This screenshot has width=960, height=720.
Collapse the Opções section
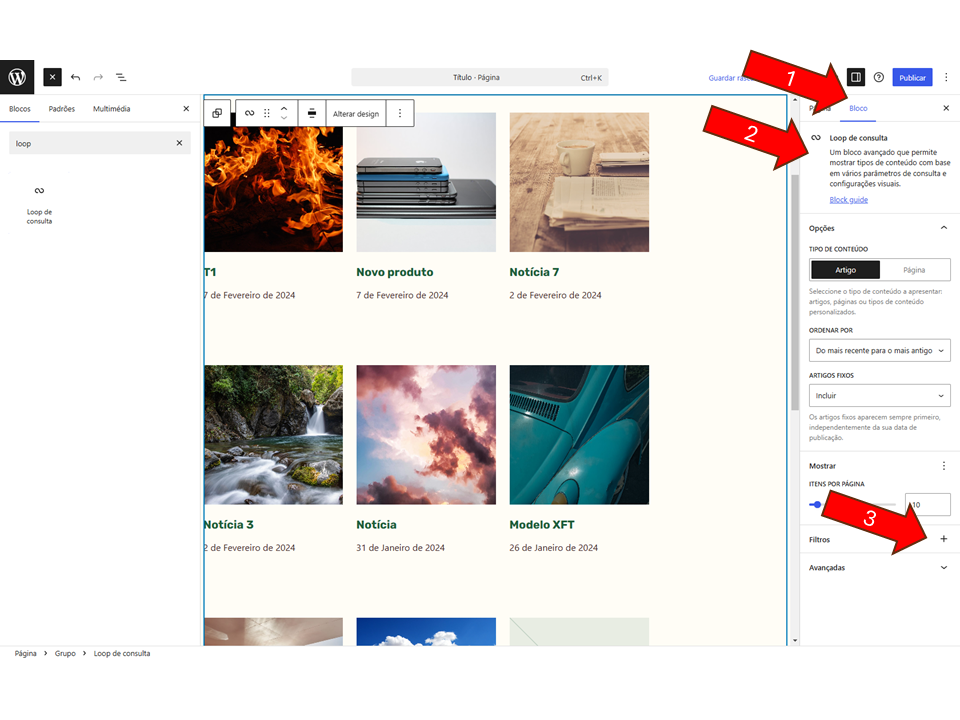coord(943,228)
